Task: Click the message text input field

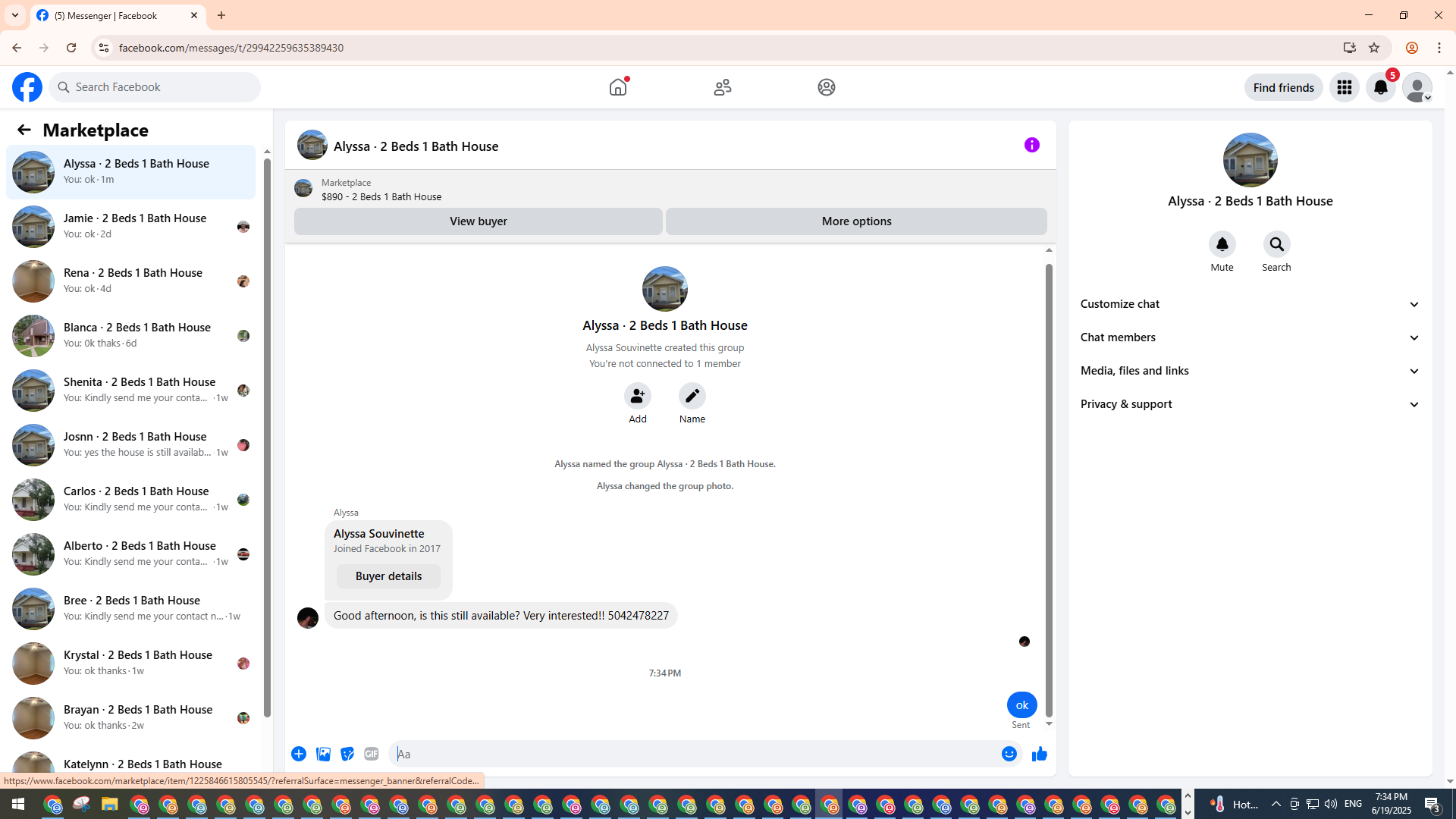Action: 694,754
